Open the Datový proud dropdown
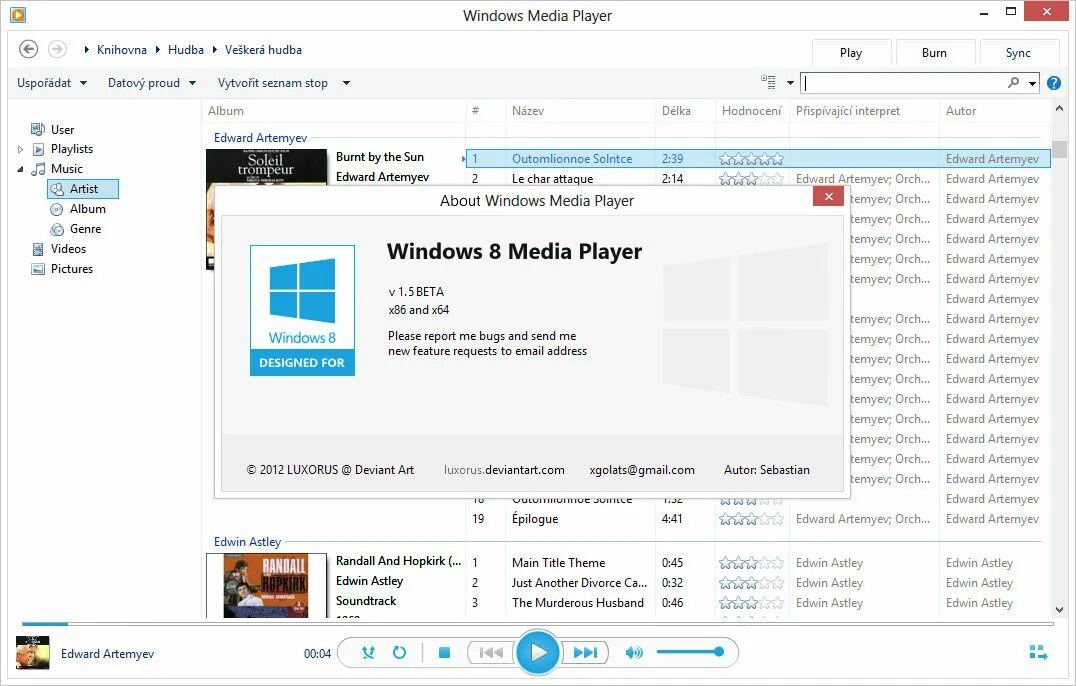Viewport: 1076px width, 686px height. [x=152, y=82]
